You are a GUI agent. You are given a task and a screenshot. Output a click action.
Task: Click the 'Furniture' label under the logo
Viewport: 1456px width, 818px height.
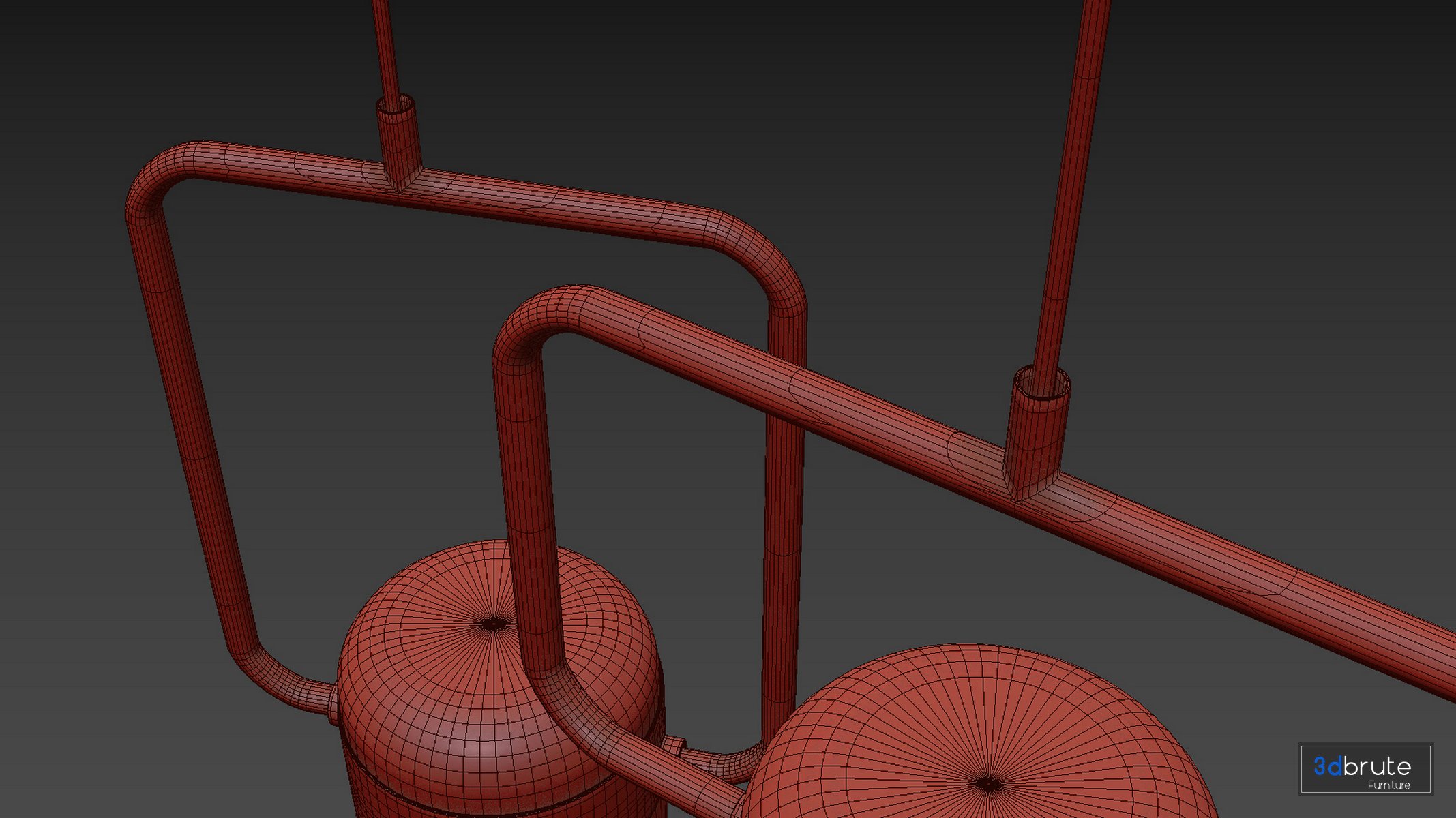point(1388,785)
